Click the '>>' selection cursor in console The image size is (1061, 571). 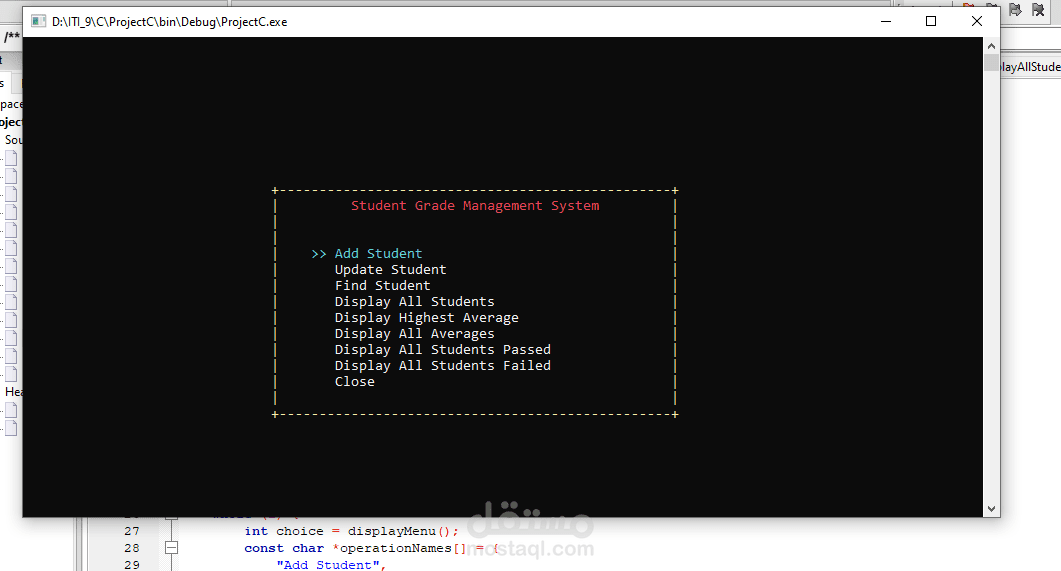(319, 254)
